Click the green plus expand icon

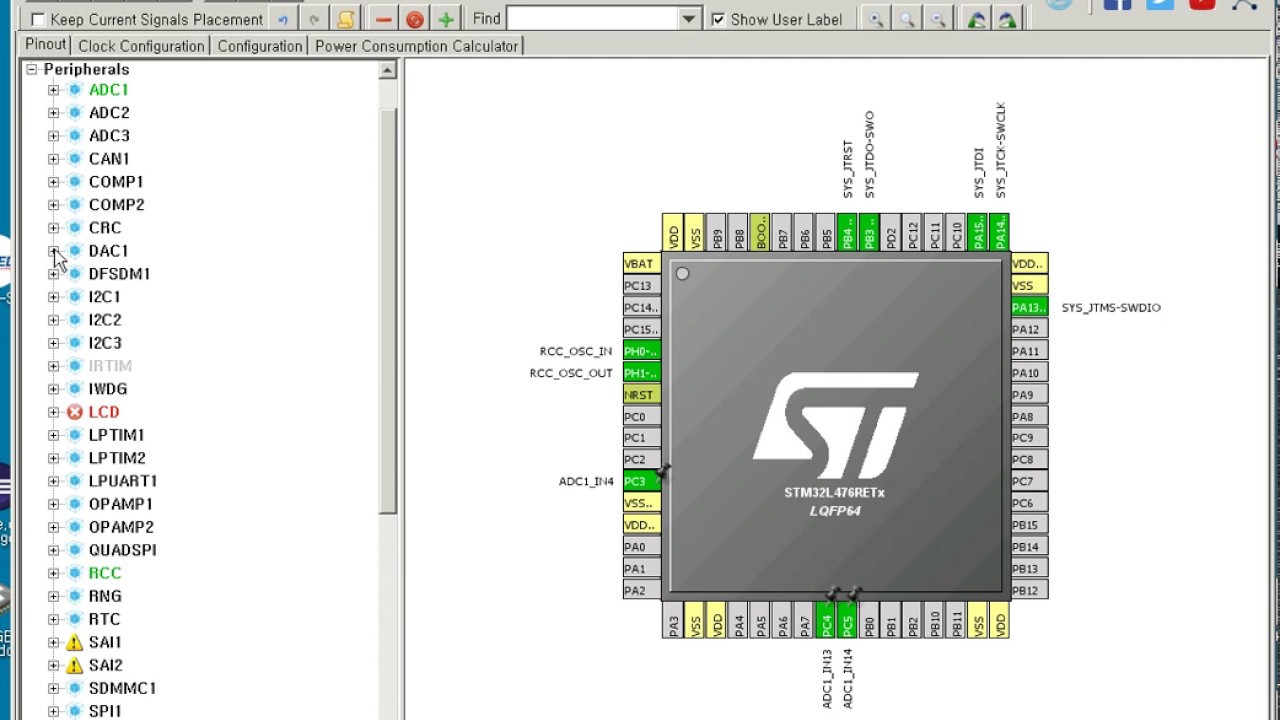pos(446,19)
